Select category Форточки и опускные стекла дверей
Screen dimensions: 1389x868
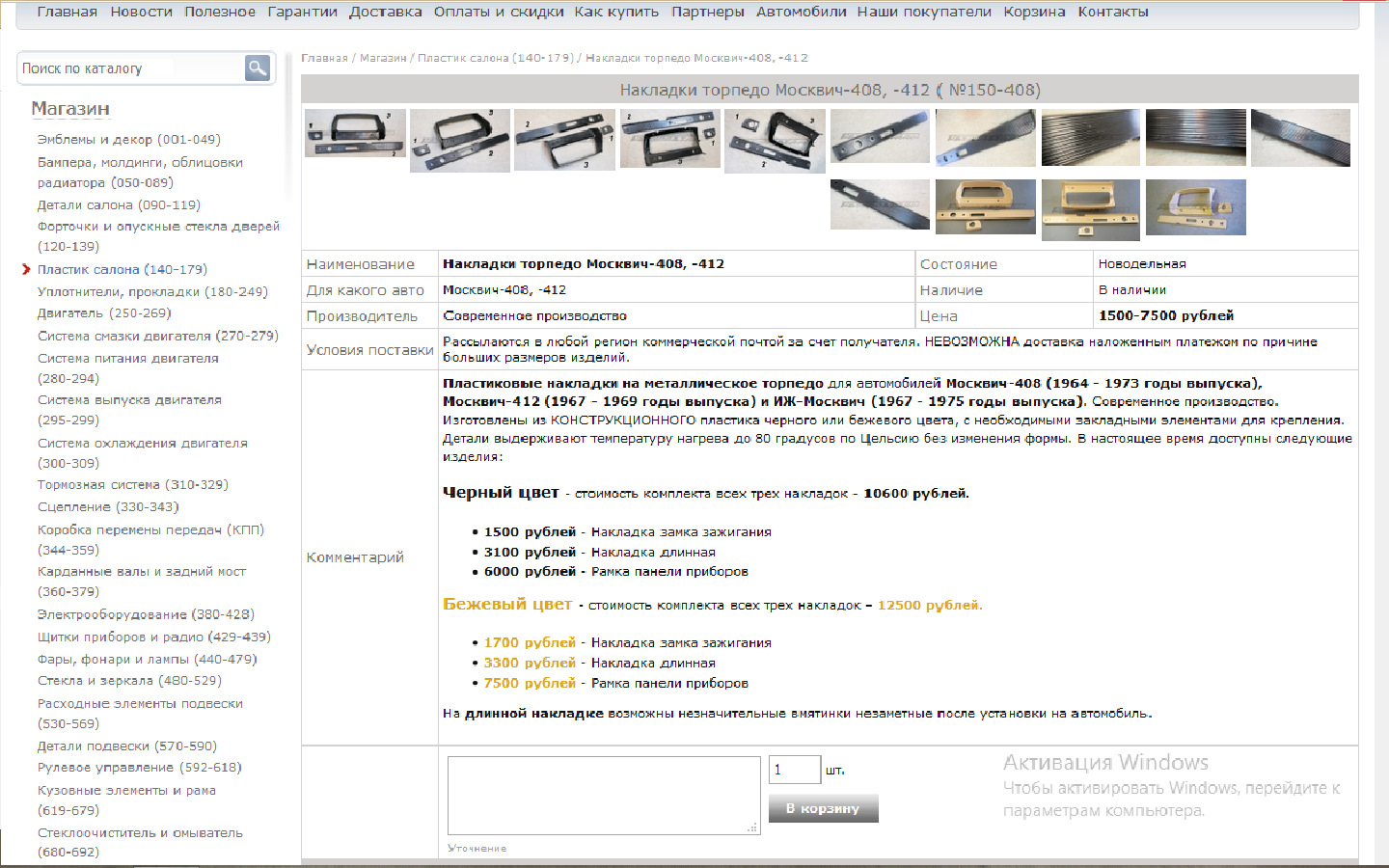click(158, 236)
